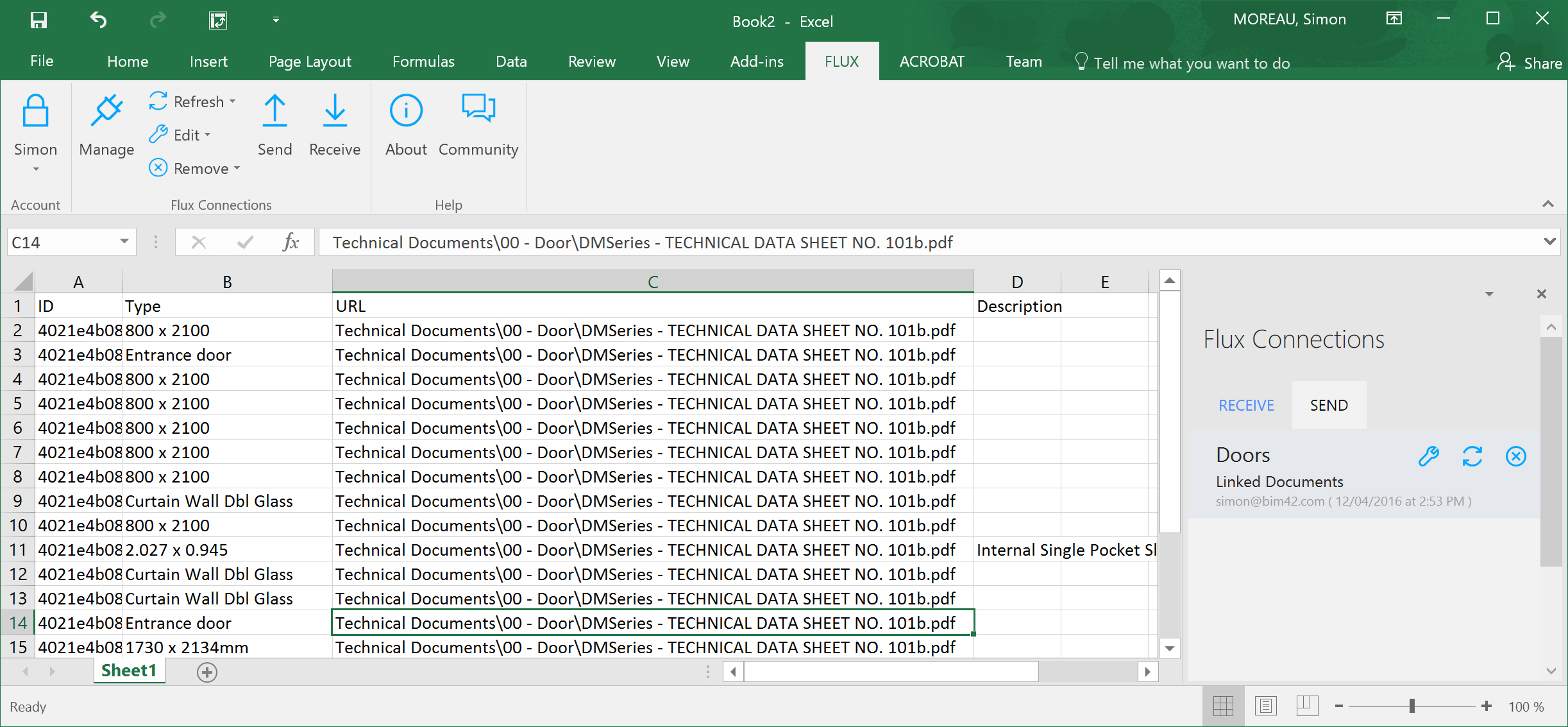Select the Doors connection entry
Viewport: 1568px width, 727px height.
pyautogui.click(x=1364, y=474)
